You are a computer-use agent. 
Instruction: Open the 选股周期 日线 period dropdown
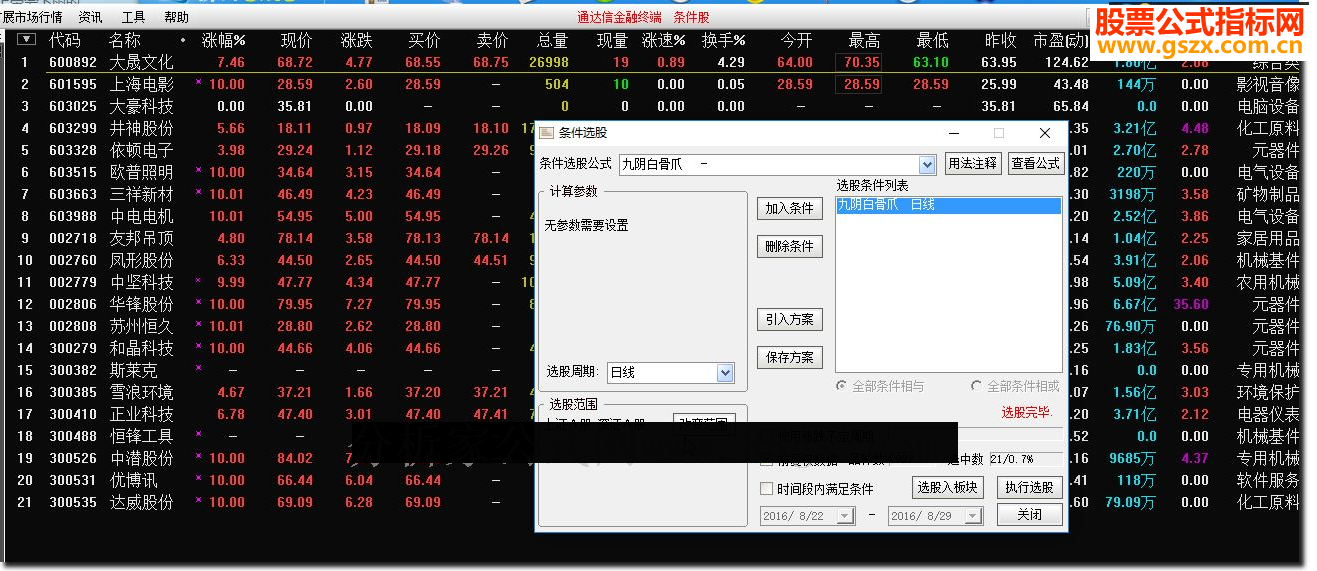tap(671, 372)
